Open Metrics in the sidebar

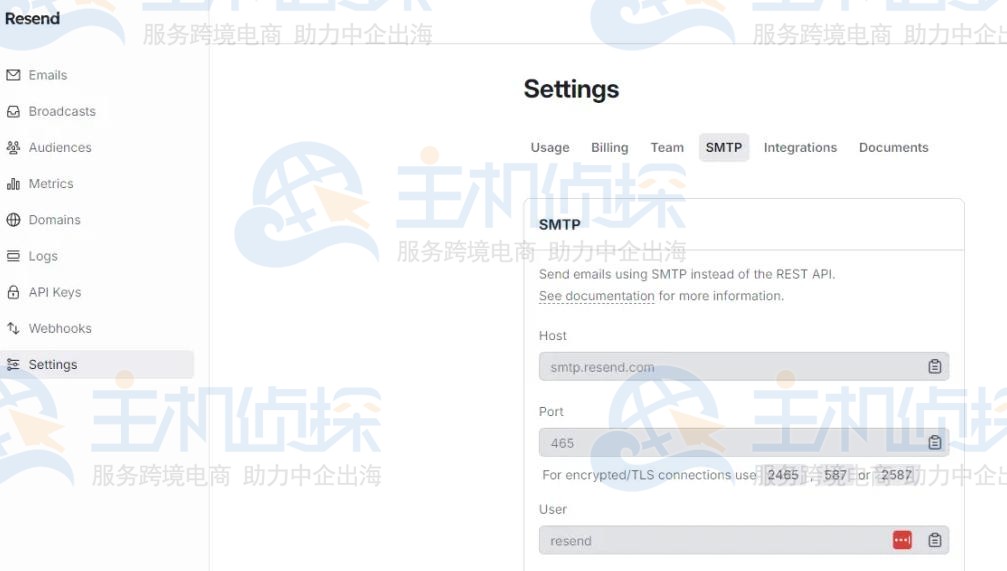click(51, 184)
